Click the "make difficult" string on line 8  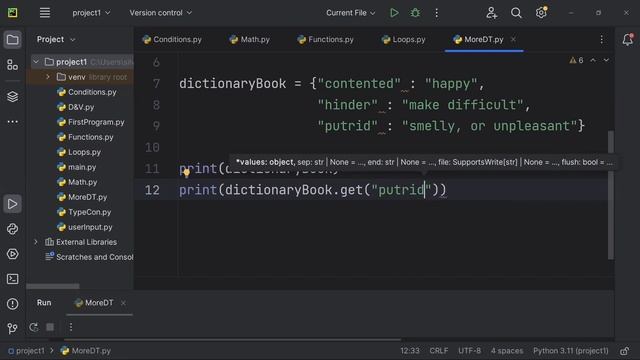(462, 105)
